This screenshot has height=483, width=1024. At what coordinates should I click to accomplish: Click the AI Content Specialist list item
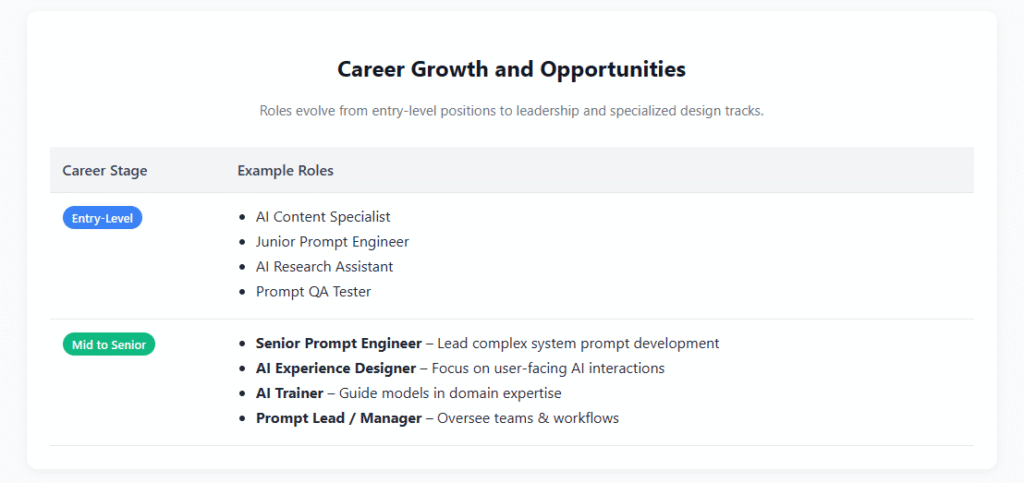[x=323, y=216]
